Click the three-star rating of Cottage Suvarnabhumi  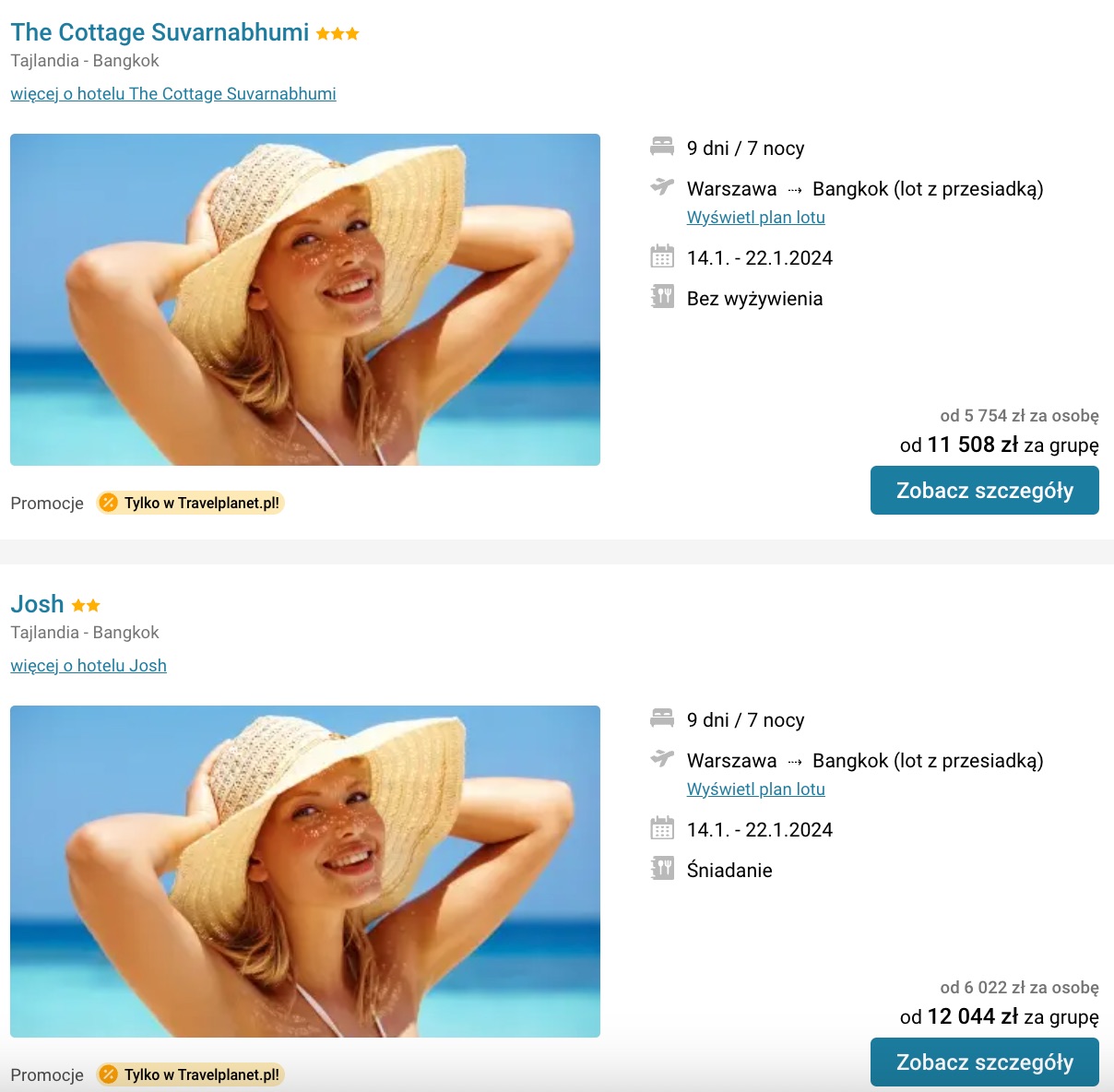tap(338, 34)
